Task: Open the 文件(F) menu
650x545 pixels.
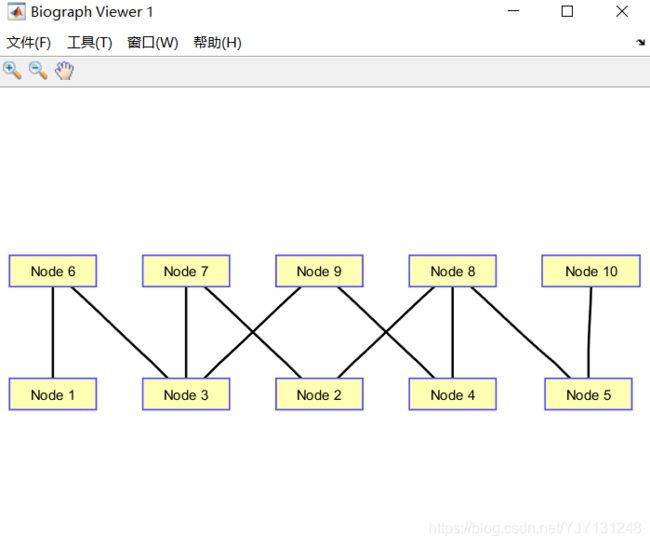Action: (29, 42)
